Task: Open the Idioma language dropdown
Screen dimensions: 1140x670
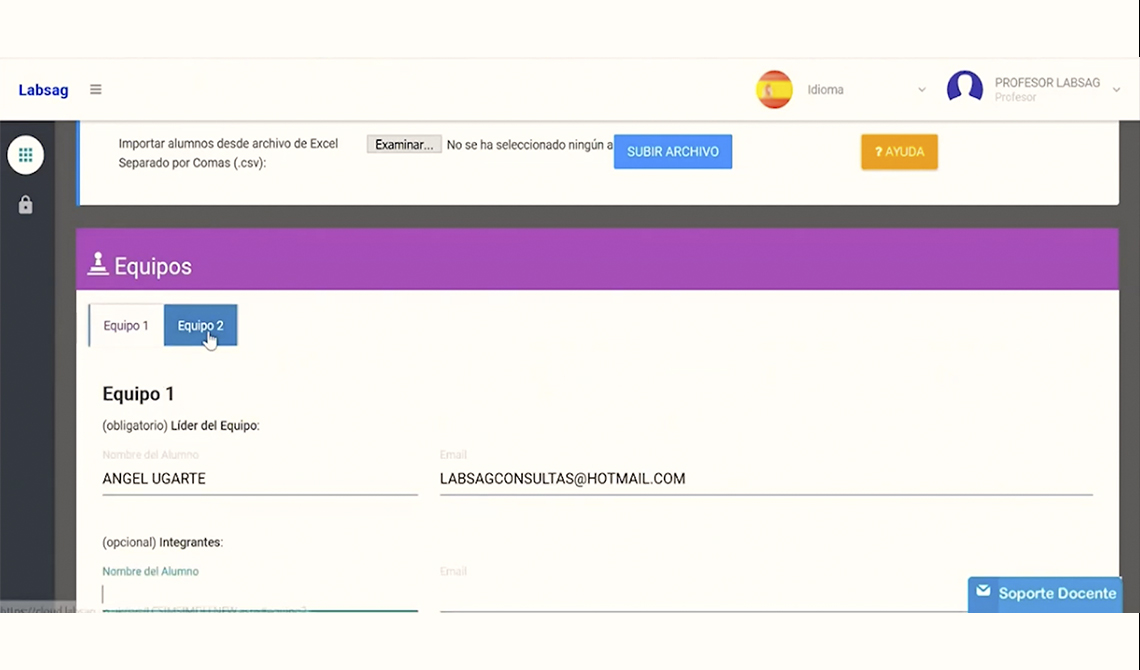Action: click(866, 90)
